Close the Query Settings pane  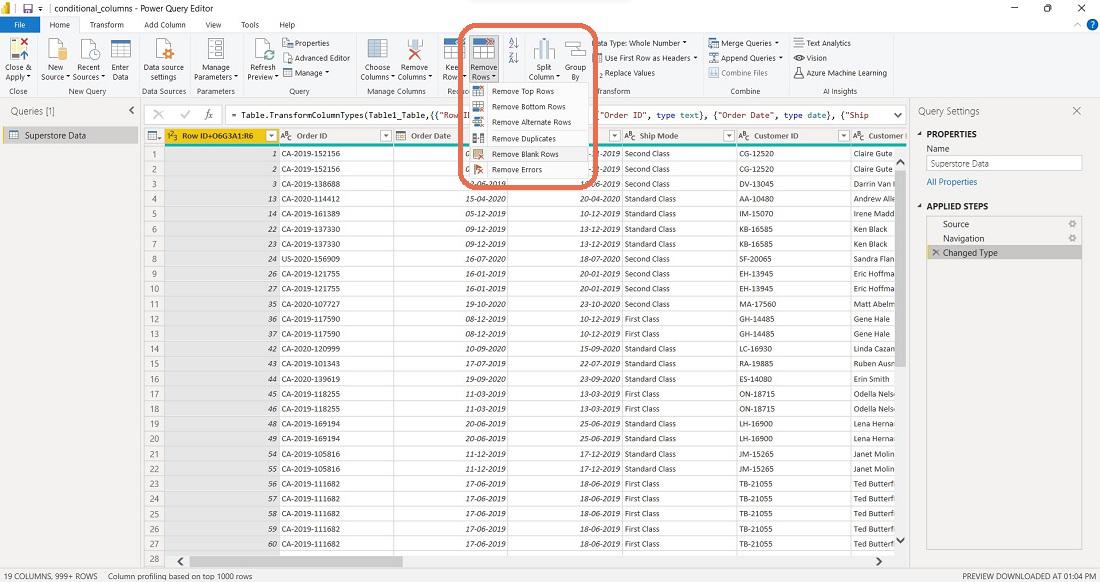(1077, 111)
